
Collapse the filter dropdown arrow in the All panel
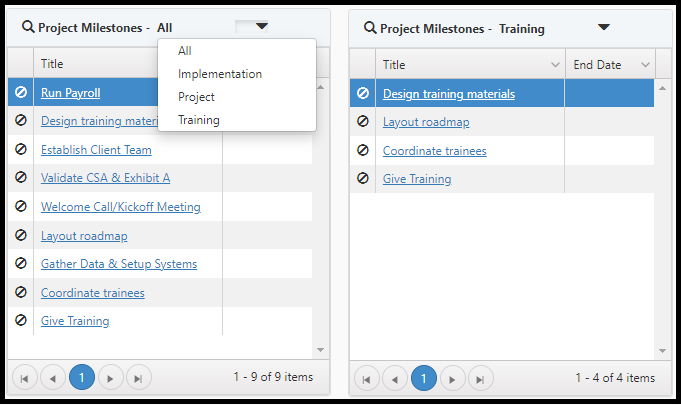(261, 26)
